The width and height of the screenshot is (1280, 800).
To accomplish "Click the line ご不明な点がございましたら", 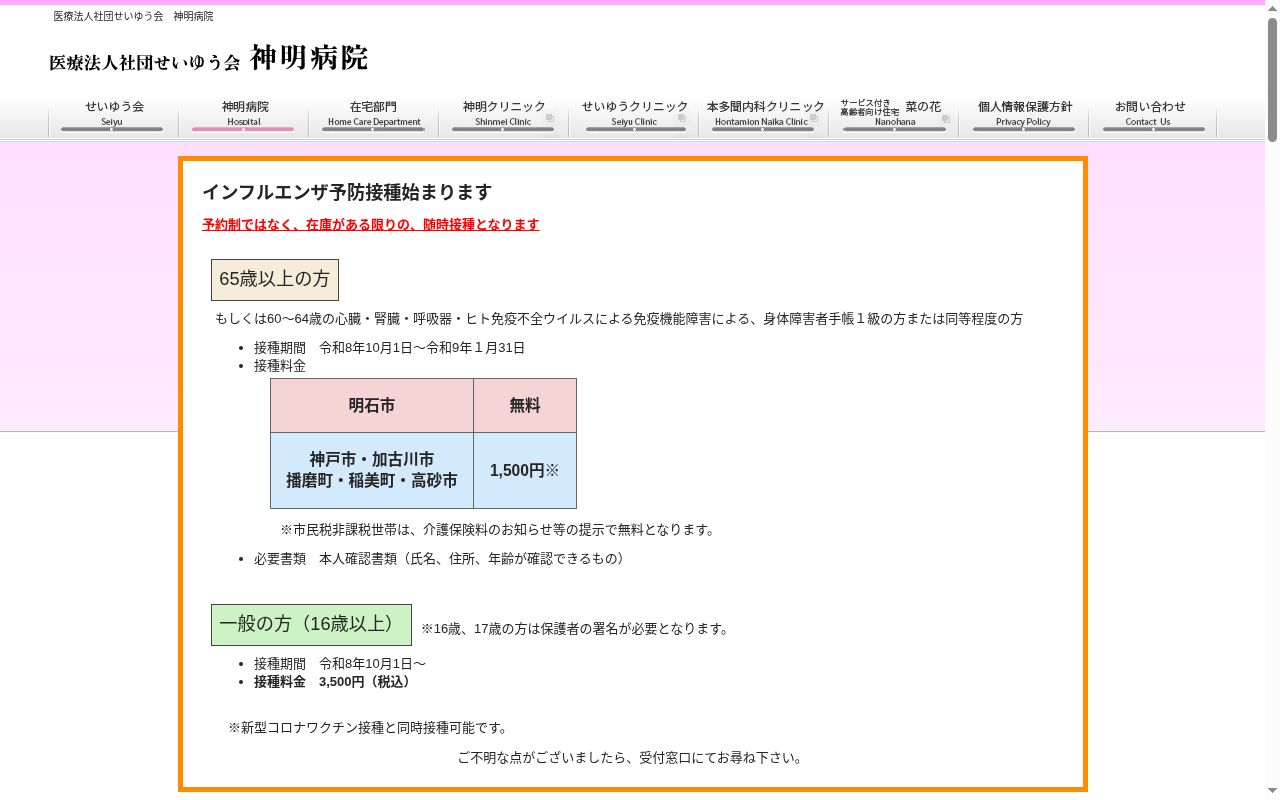I will 632,758.
